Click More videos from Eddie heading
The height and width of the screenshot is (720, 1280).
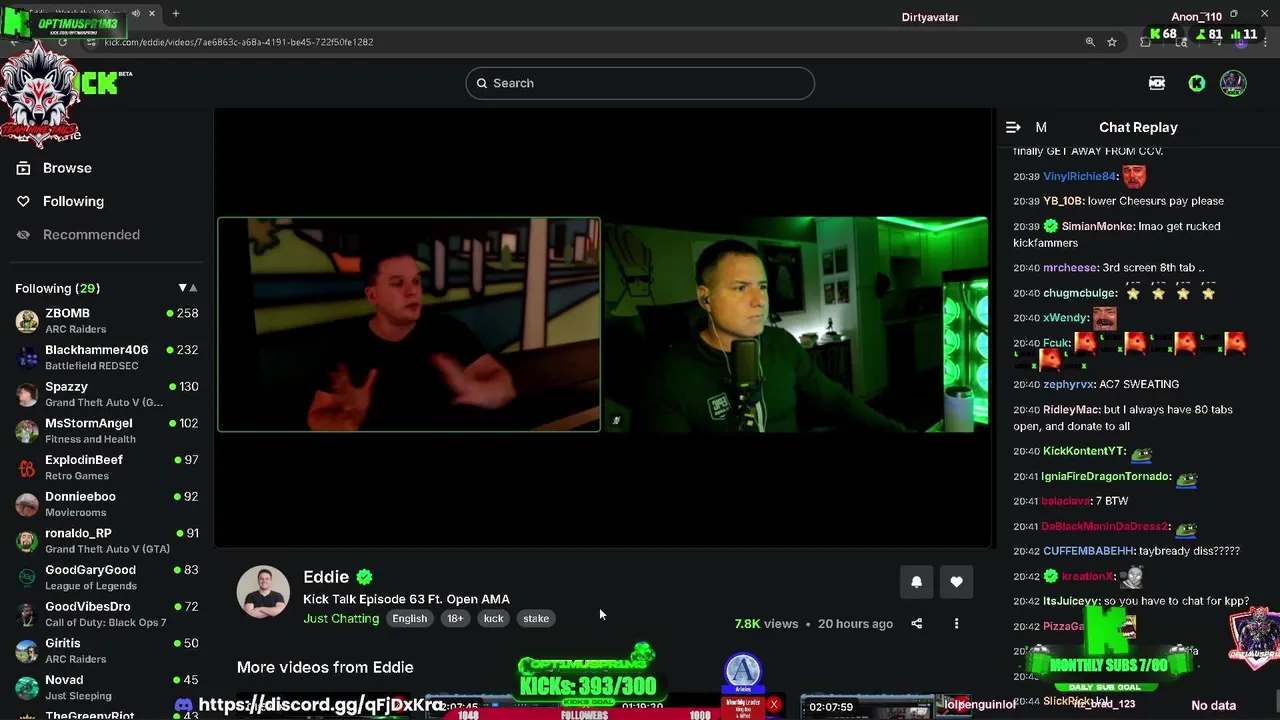tap(325, 667)
